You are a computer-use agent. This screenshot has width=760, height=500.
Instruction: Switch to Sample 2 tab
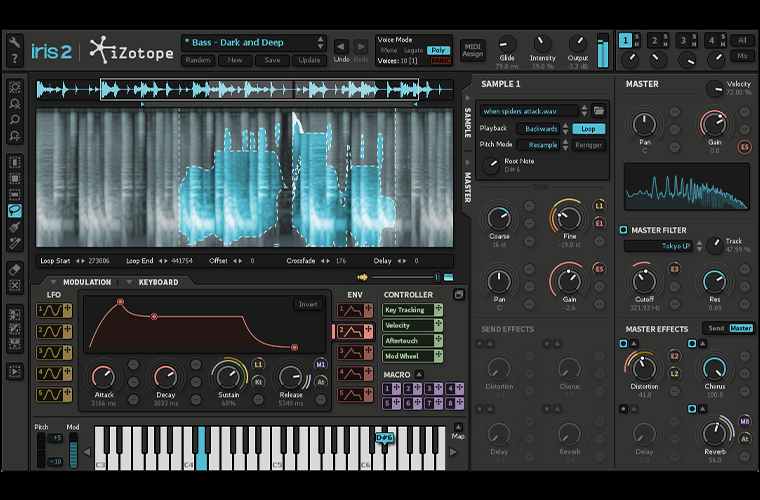(655, 41)
